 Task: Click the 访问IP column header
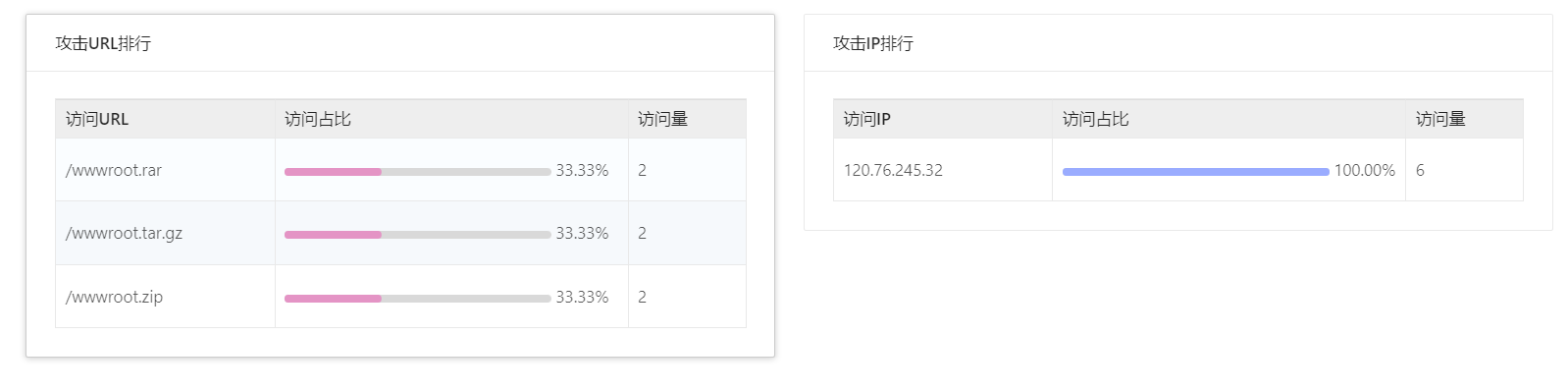tap(867, 119)
